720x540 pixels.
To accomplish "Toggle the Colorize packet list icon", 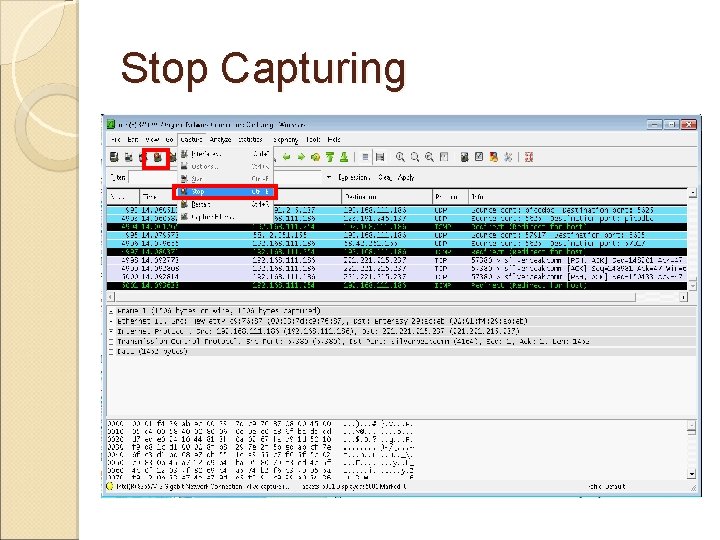I will [365, 157].
